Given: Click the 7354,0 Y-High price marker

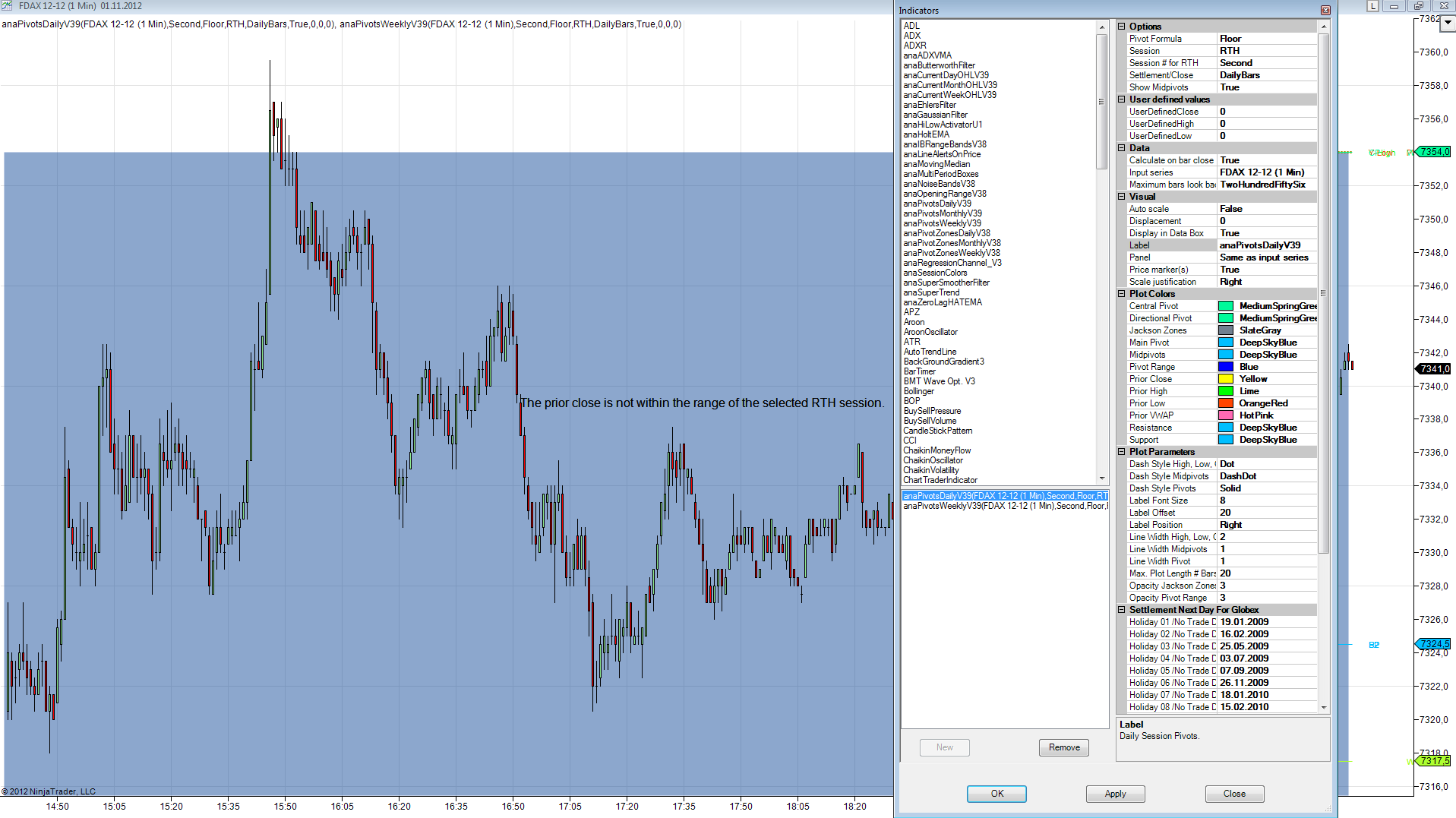Looking at the screenshot, I should (x=1434, y=152).
